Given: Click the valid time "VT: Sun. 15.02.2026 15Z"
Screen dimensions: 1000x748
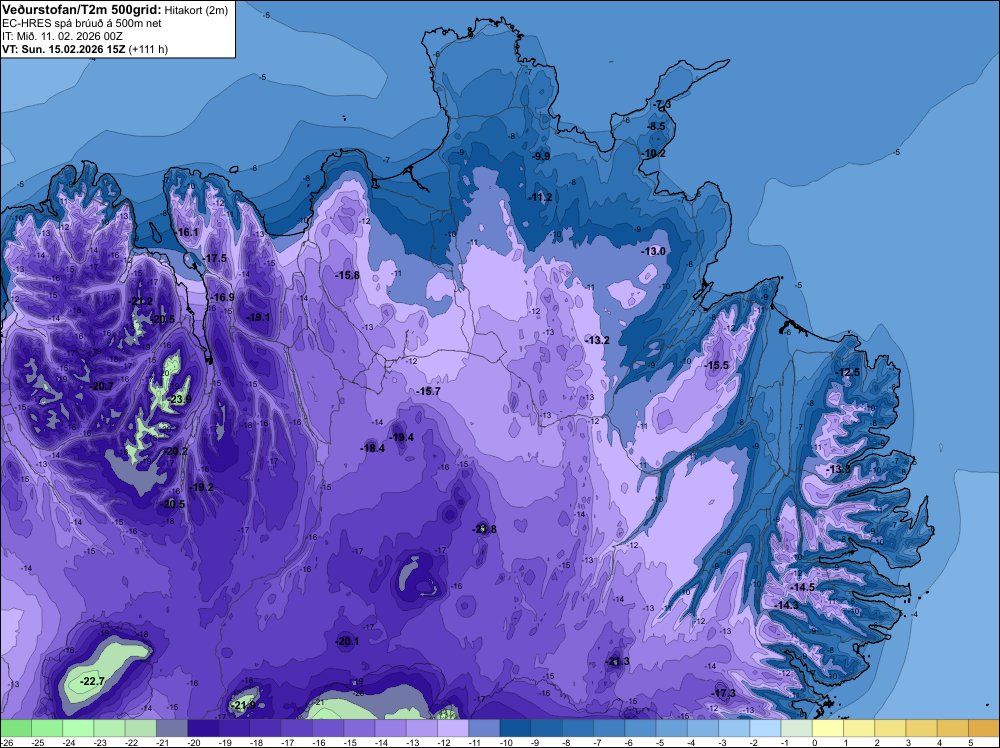Looking at the screenshot, I should [x=64, y=49].
